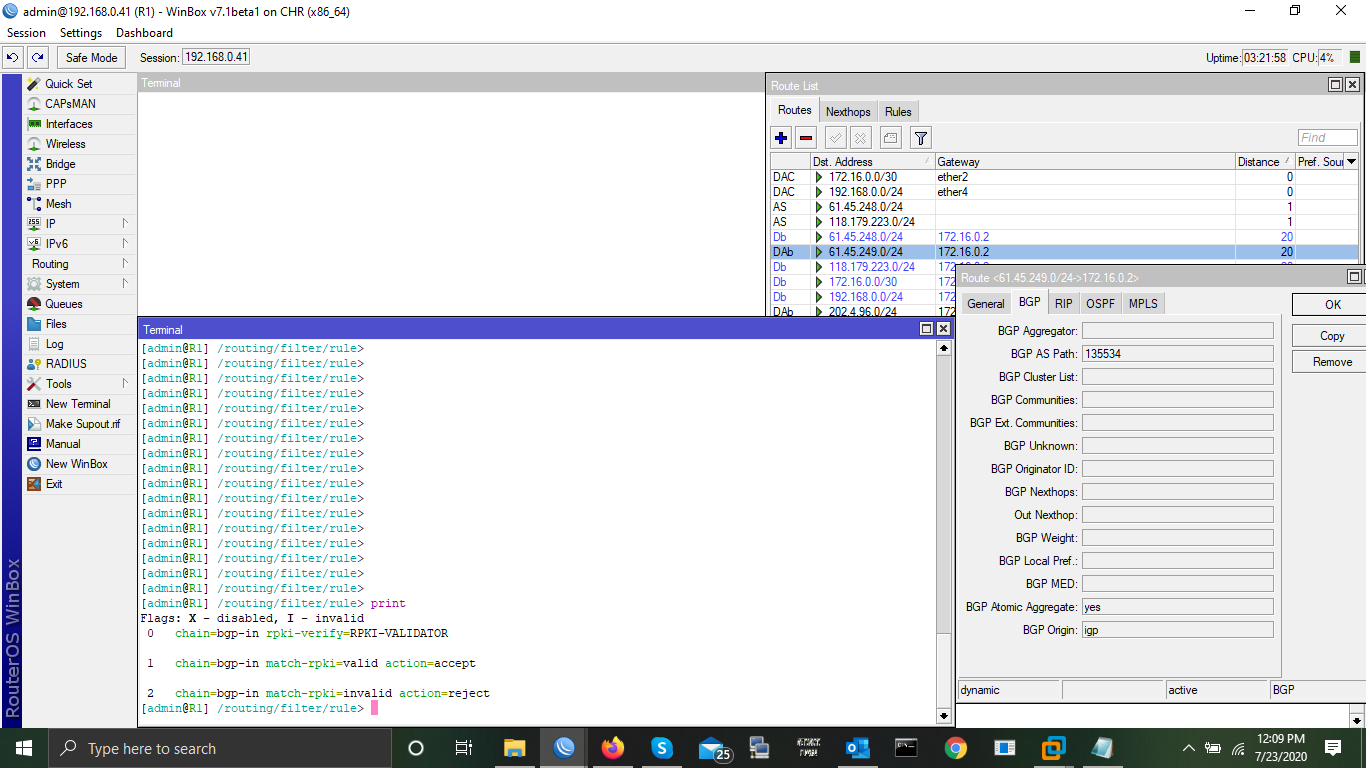Open the Session menu
This screenshot has width=1366, height=768.
click(x=26, y=33)
